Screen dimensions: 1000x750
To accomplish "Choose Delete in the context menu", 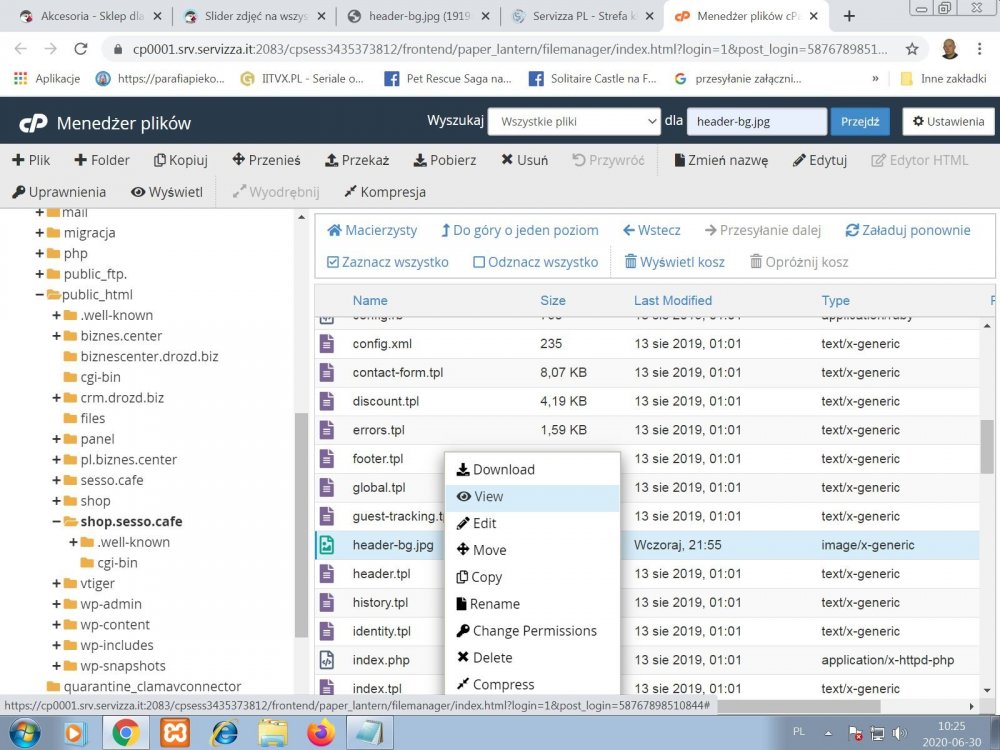I will point(532,658).
